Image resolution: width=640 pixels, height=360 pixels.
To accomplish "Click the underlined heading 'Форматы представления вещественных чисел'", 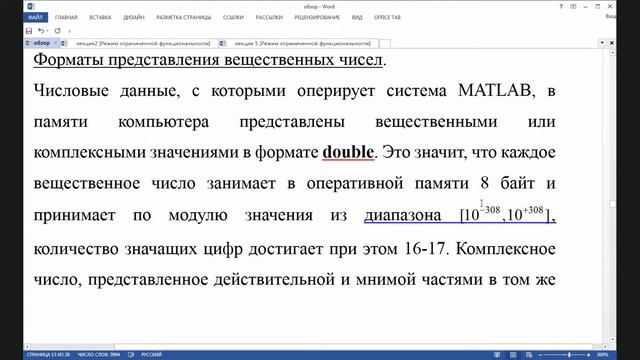I will (x=208, y=60).
